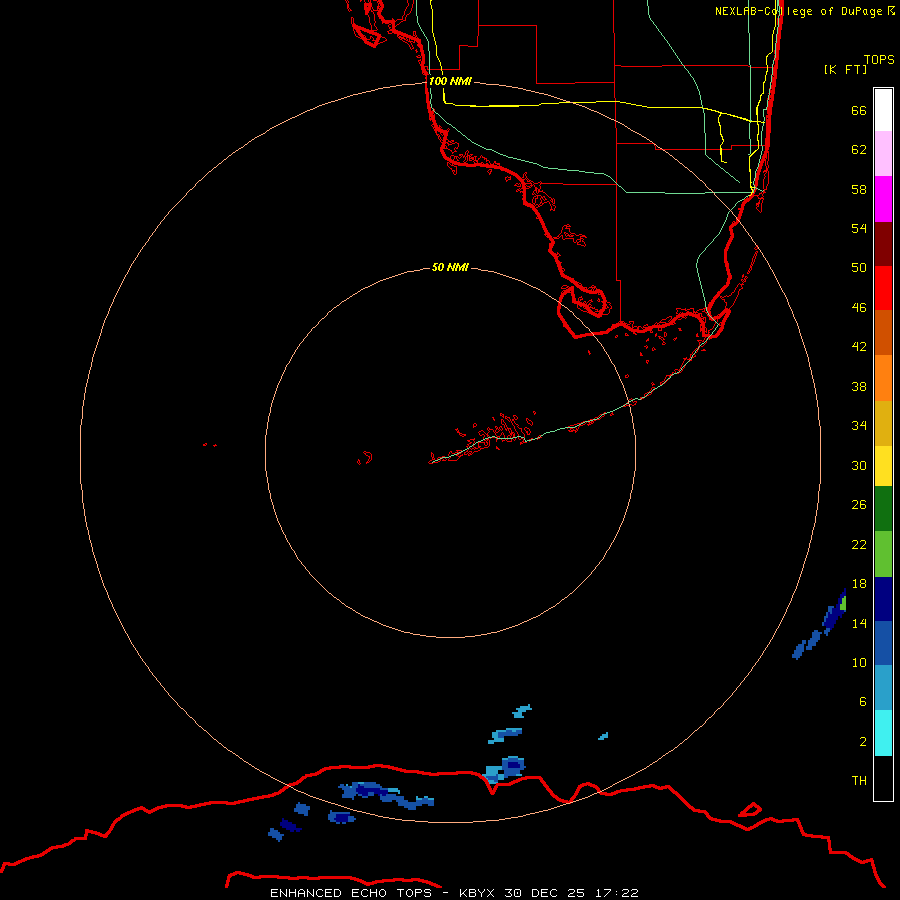Click the '50 NMI' range ring label
This screenshot has height=900, width=900.
(x=450, y=267)
